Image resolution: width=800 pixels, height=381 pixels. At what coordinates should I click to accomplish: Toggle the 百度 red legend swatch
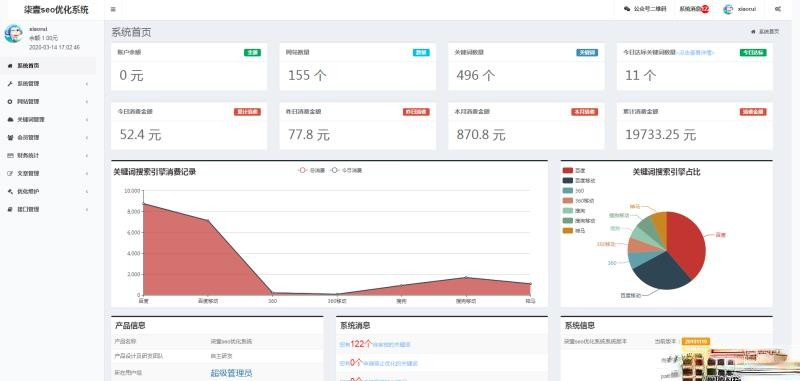click(568, 170)
